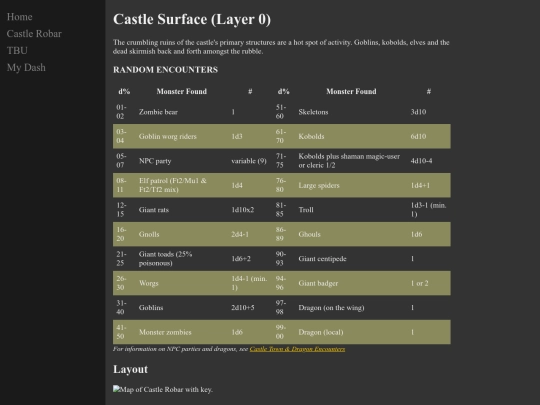Image resolution: width=540 pixels, height=405 pixels.
Task: Click the 1d4+1 count for Large spiders
Action: pos(420,185)
